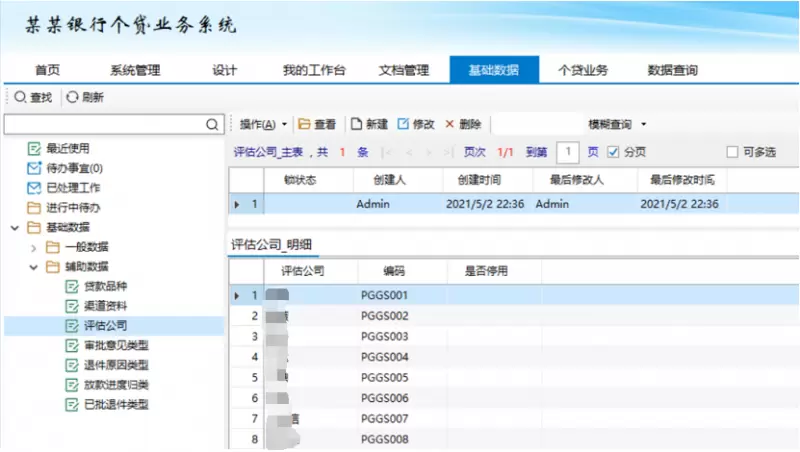The image size is (800, 452).
Task: Click the 修改 edit icon
Action: 404,125
